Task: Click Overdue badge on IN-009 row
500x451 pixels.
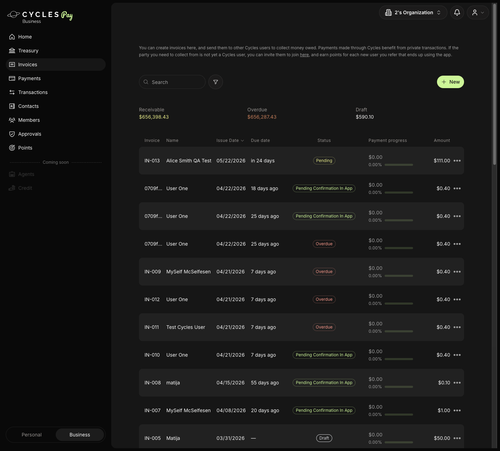Action: 324,272
